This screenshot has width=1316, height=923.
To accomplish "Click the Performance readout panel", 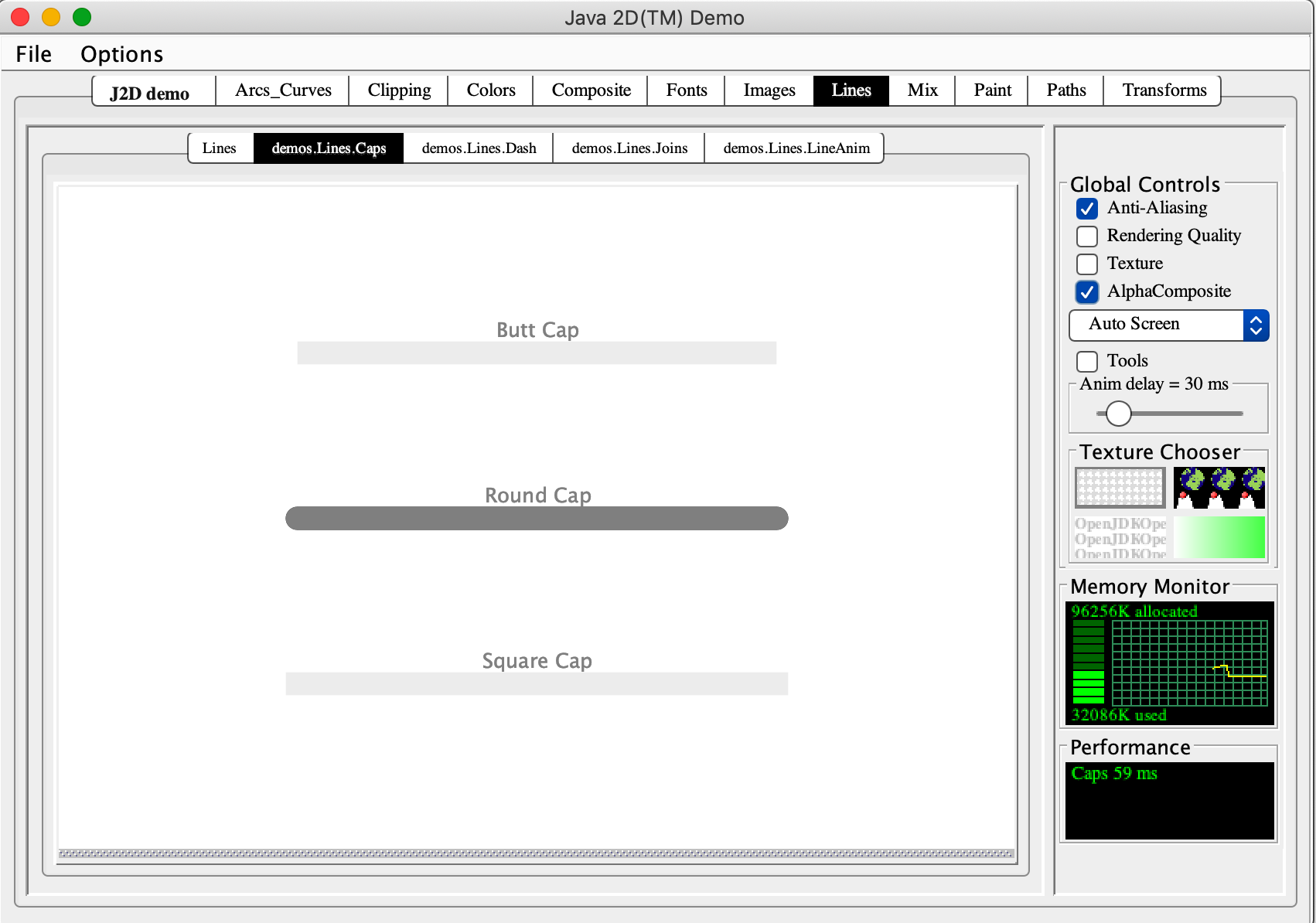I will point(1169,801).
